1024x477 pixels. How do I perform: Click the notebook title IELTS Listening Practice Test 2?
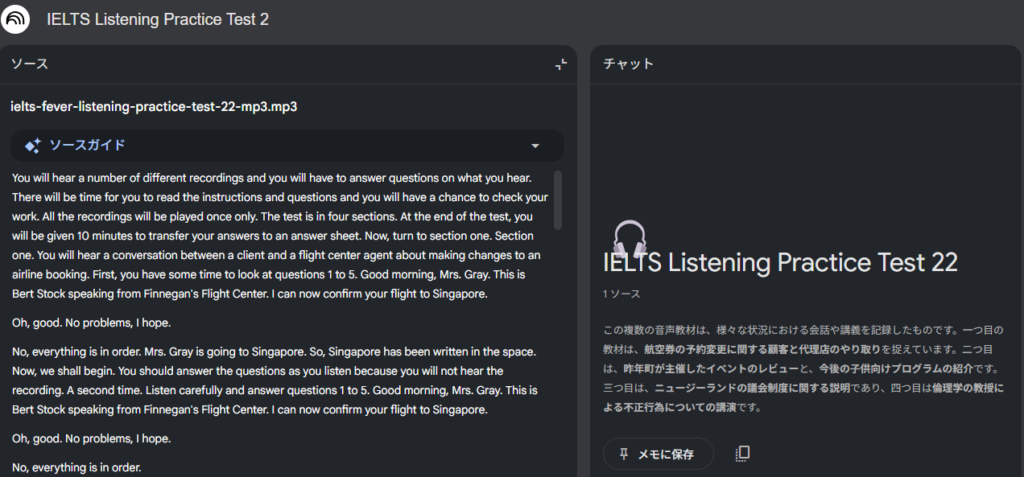(157, 20)
